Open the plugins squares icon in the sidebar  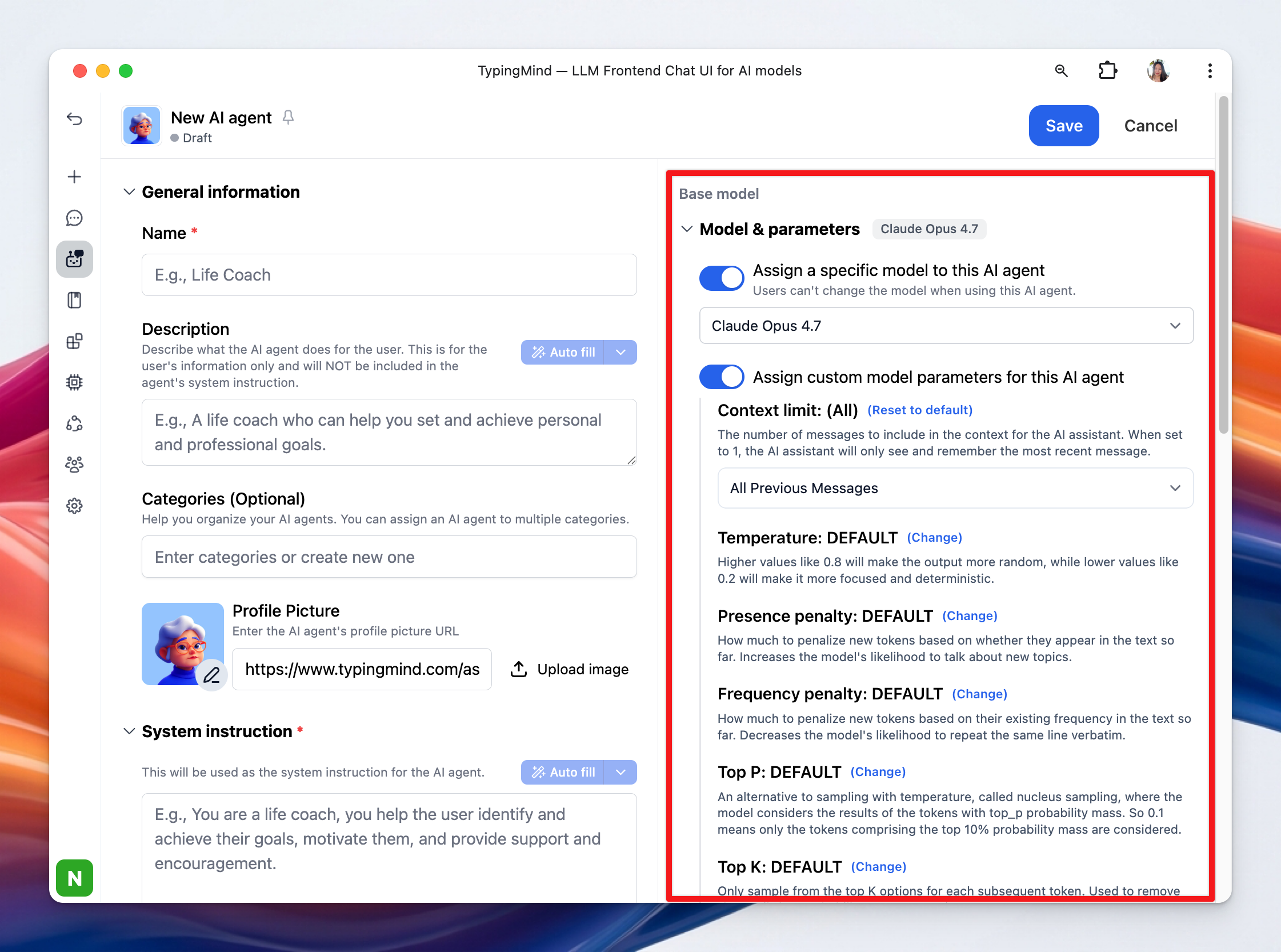[74, 341]
